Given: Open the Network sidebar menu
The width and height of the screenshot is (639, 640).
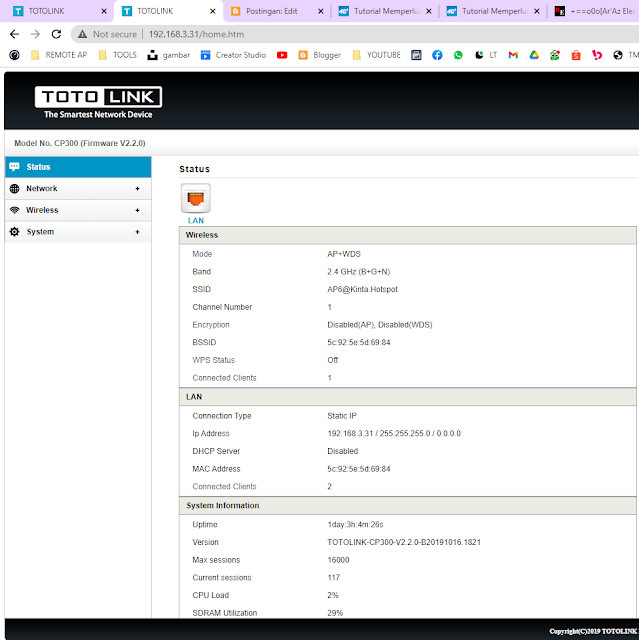Looking at the screenshot, I should (78, 189).
